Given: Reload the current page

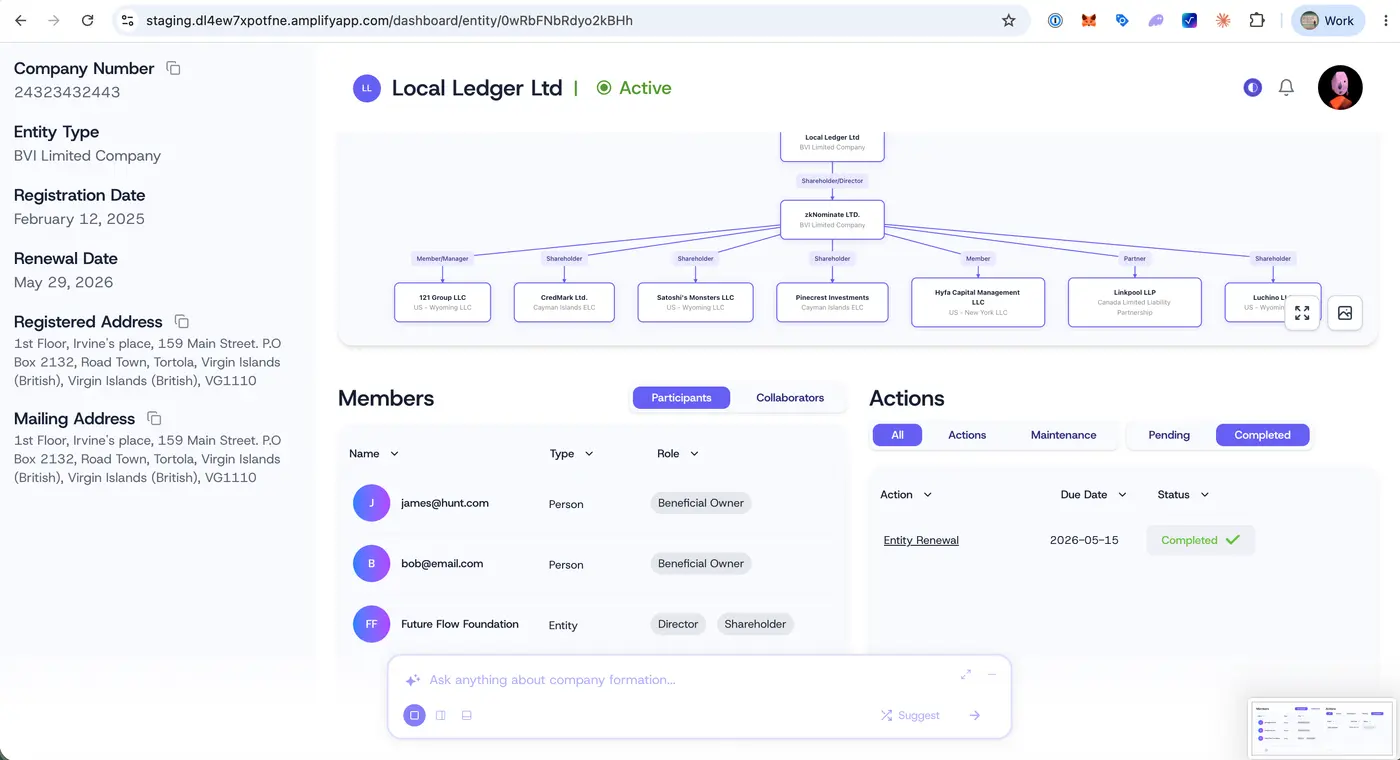Looking at the screenshot, I should 87,20.
